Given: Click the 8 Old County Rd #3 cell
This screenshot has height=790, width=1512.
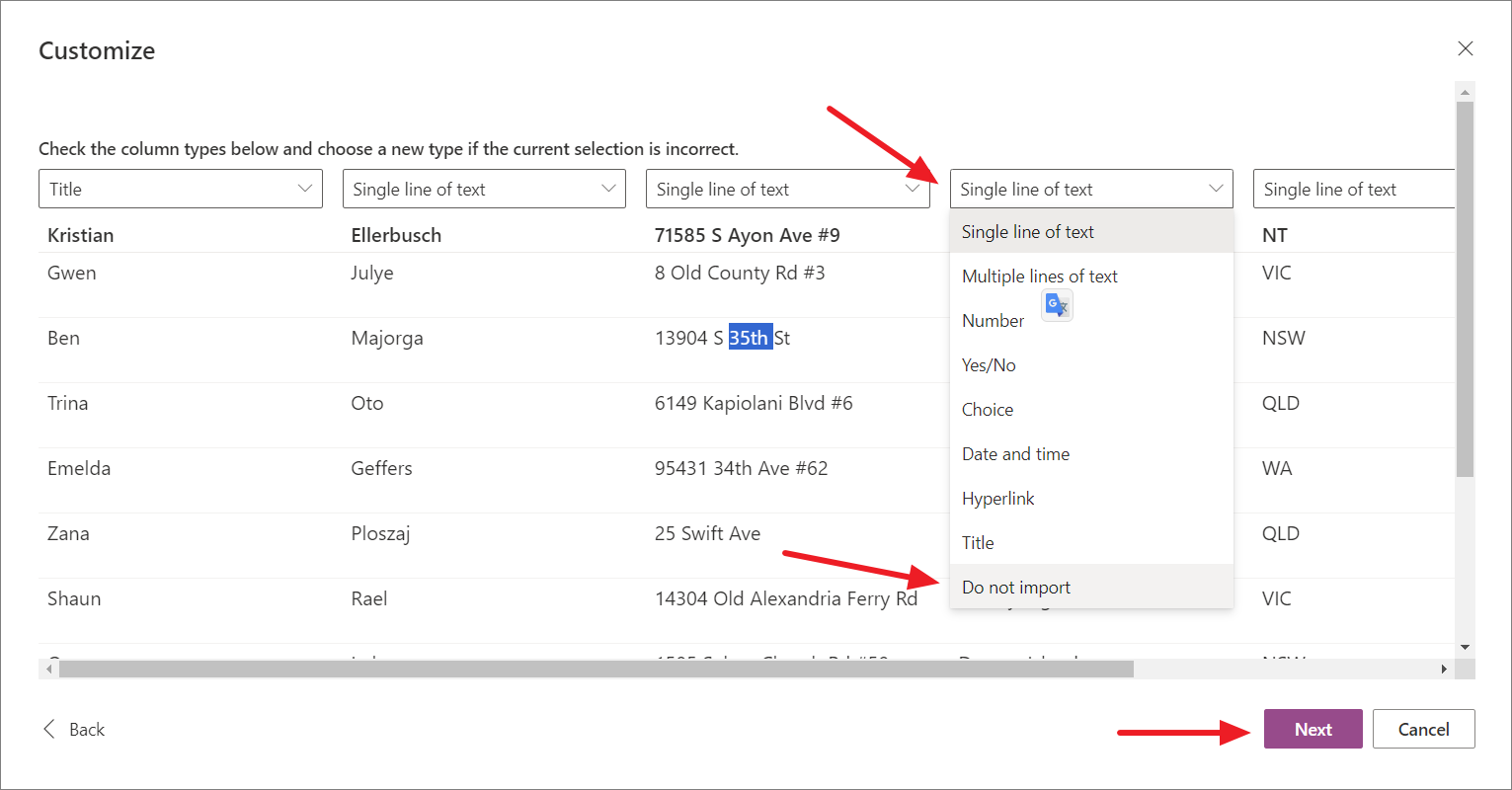Looking at the screenshot, I should tap(740, 273).
